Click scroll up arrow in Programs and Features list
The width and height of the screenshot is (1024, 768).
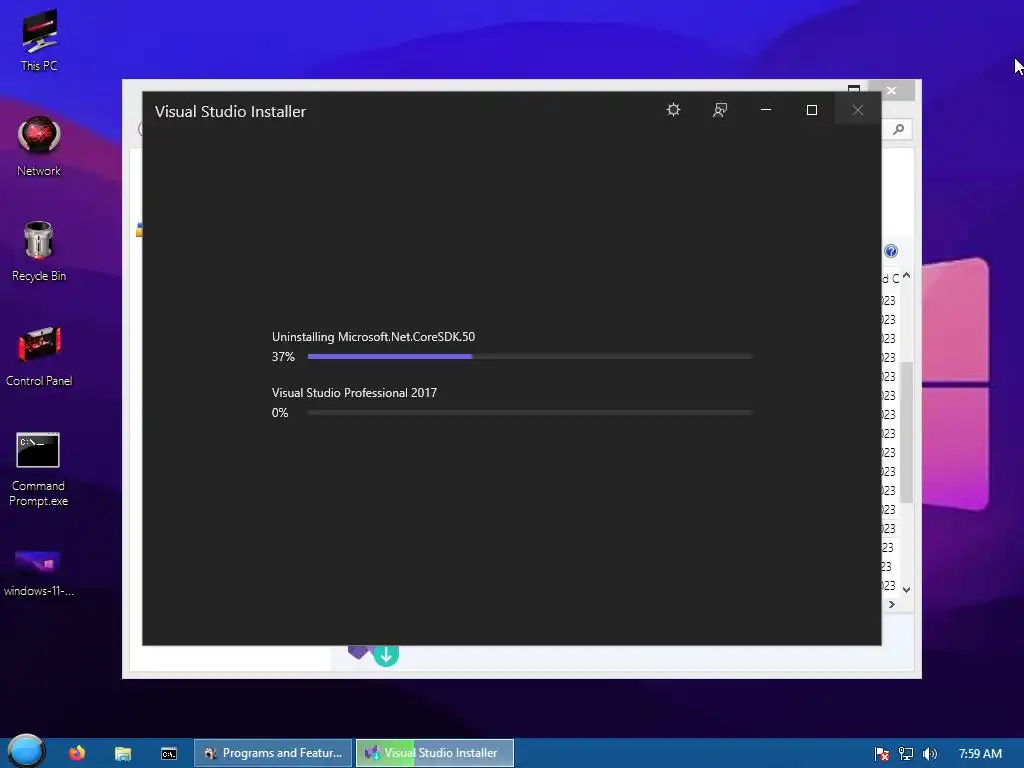pos(906,277)
